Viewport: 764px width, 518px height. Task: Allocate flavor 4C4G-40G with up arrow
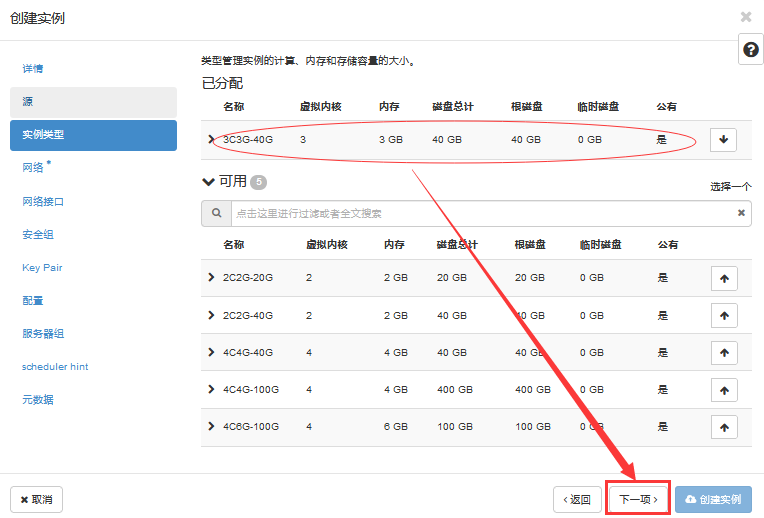click(724, 353)
